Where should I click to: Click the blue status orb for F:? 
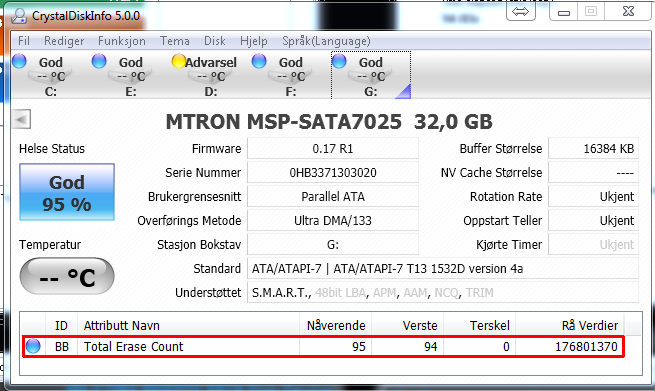(259, 61)
